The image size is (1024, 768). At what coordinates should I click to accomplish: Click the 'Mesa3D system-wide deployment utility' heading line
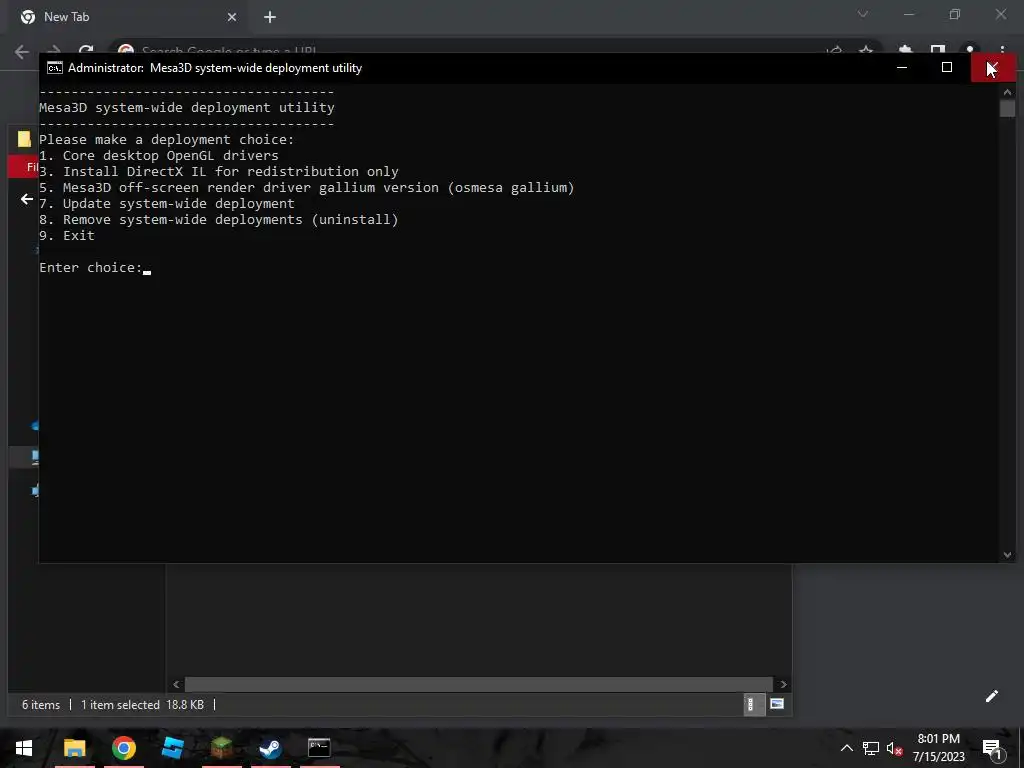click(187, 108)
